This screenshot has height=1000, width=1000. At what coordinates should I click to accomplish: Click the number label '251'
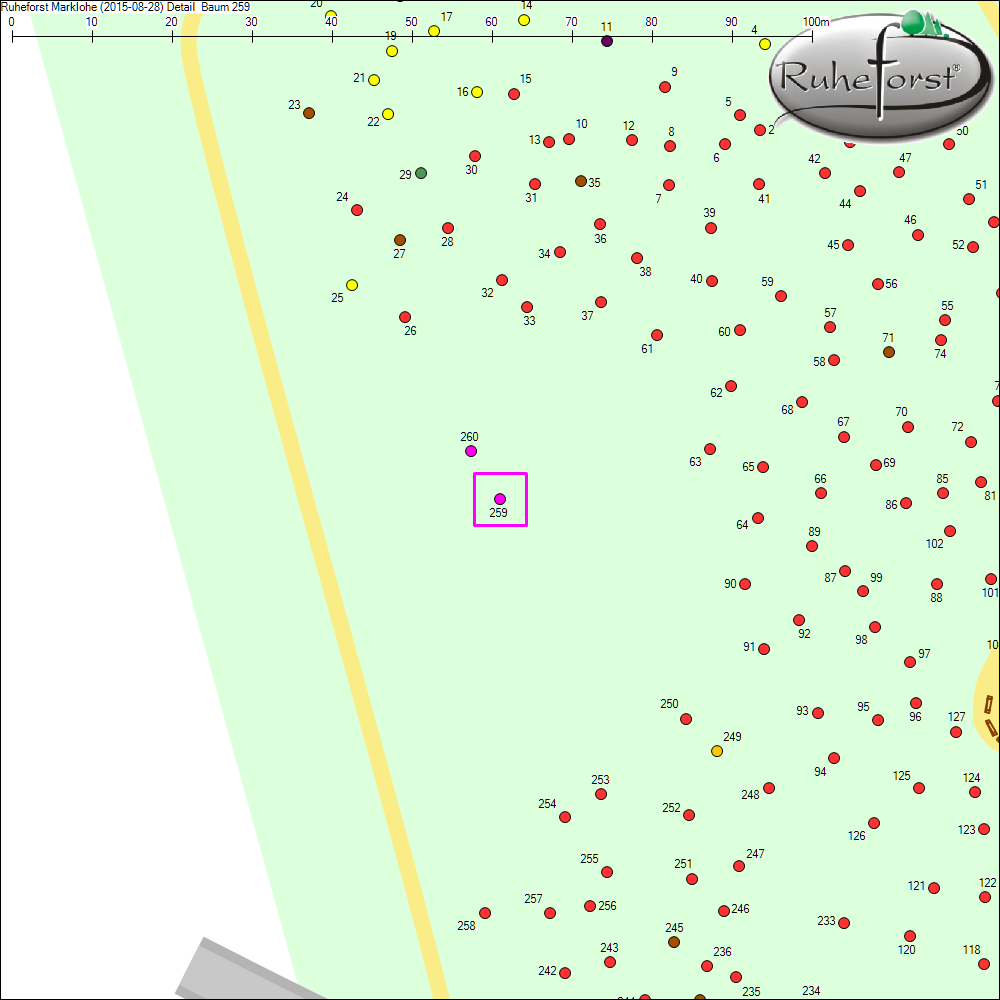click(683, 864)
